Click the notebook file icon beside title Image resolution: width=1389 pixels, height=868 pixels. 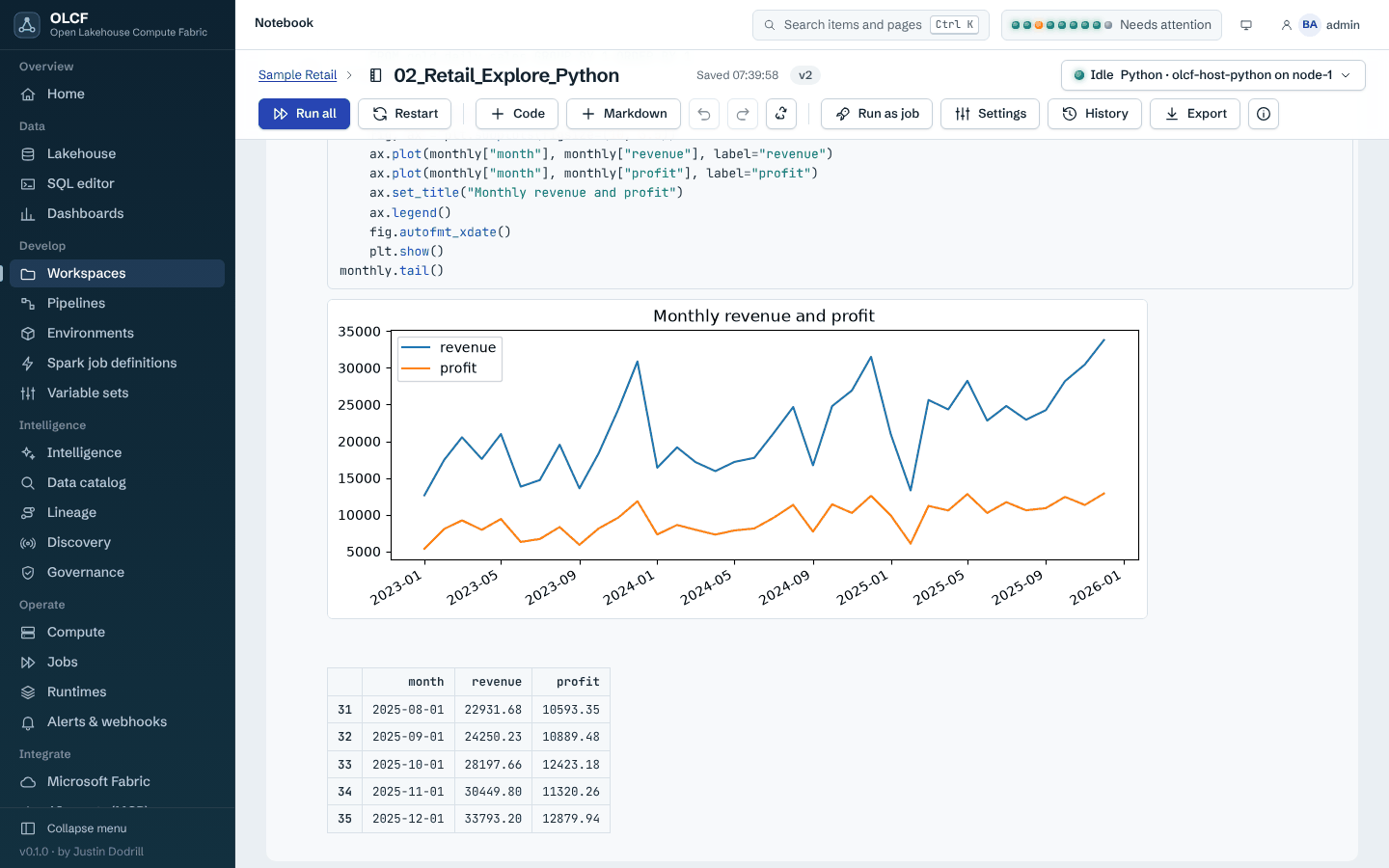point(376,75)
